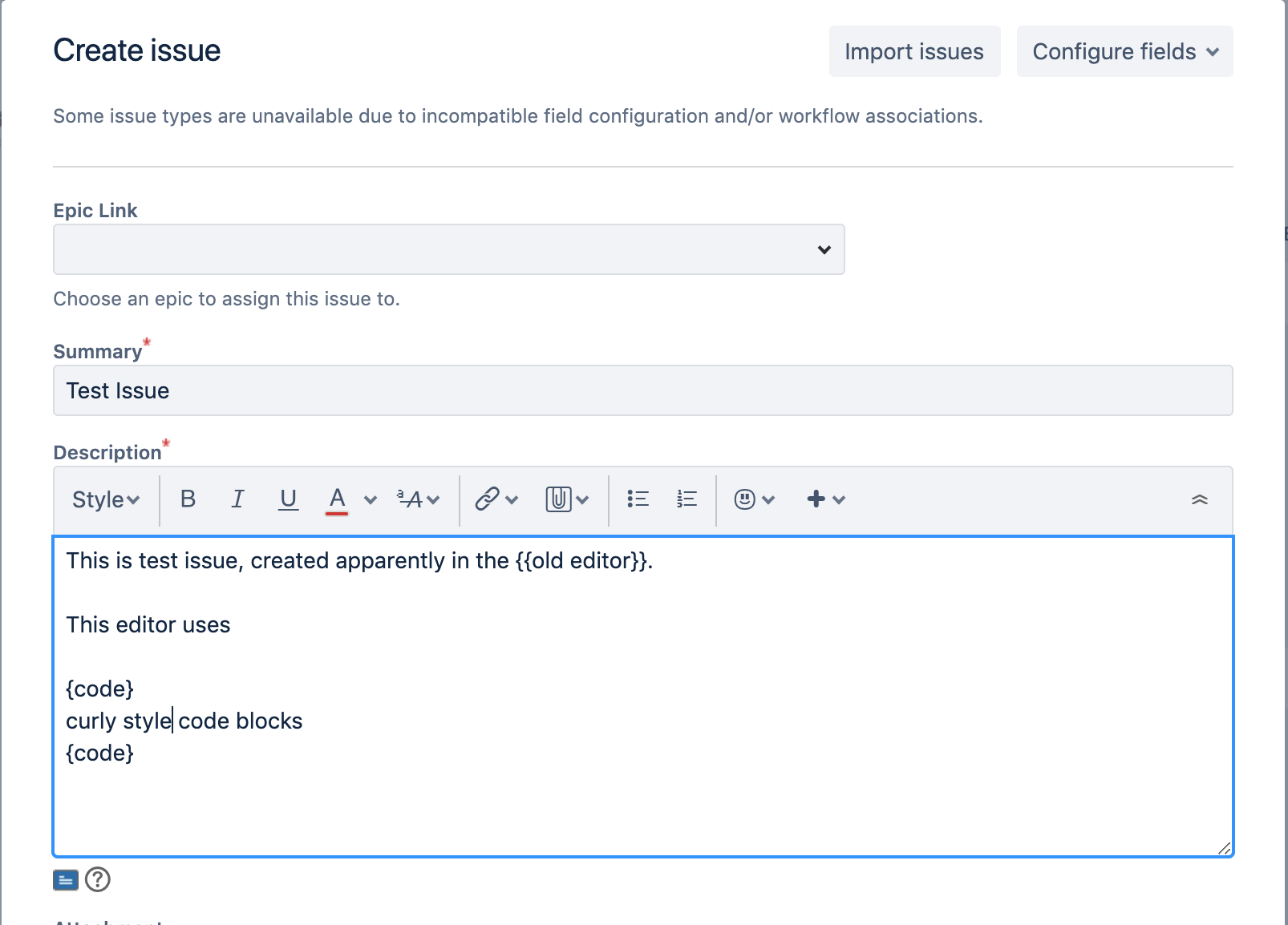
Task: Click the Epic Link field label
Action: pos(95,211)
